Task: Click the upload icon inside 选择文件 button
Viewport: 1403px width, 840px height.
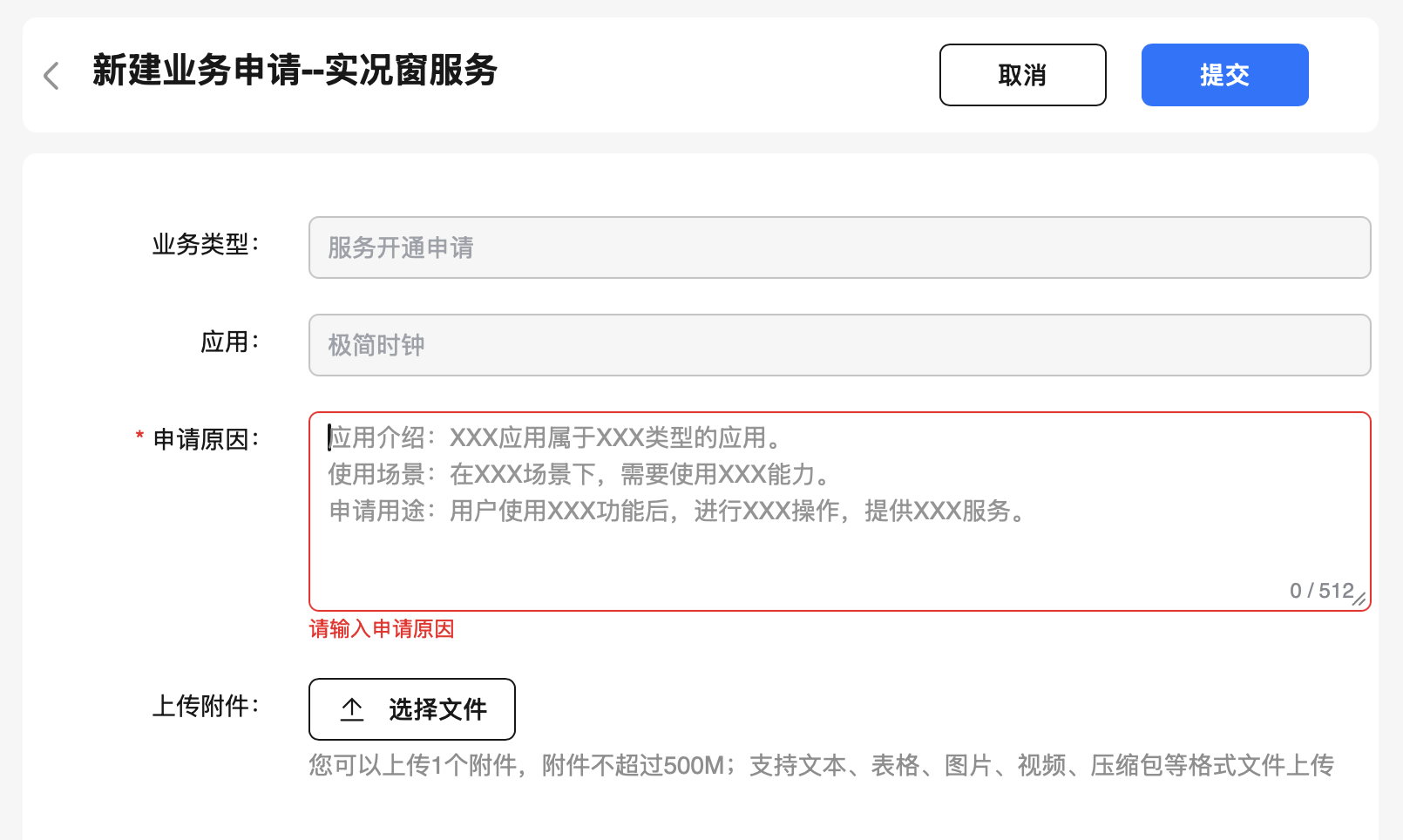Action: click(x=351, y=709)
